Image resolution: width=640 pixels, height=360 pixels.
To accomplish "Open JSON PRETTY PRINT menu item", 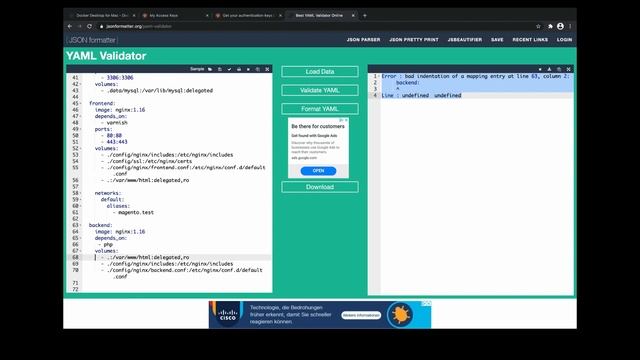I will click(x=414, y=40).
